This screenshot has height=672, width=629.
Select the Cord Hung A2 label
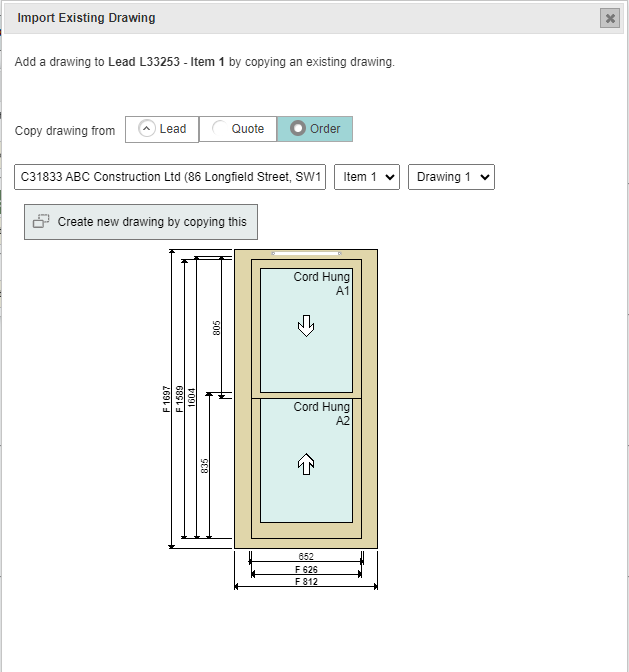coord(322,414)
